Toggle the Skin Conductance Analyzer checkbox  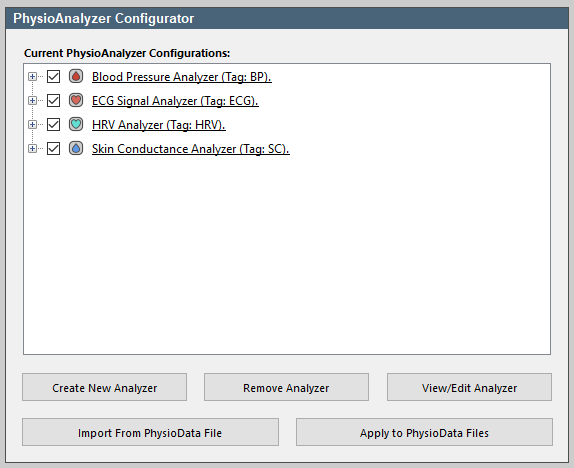click(53, 148)
